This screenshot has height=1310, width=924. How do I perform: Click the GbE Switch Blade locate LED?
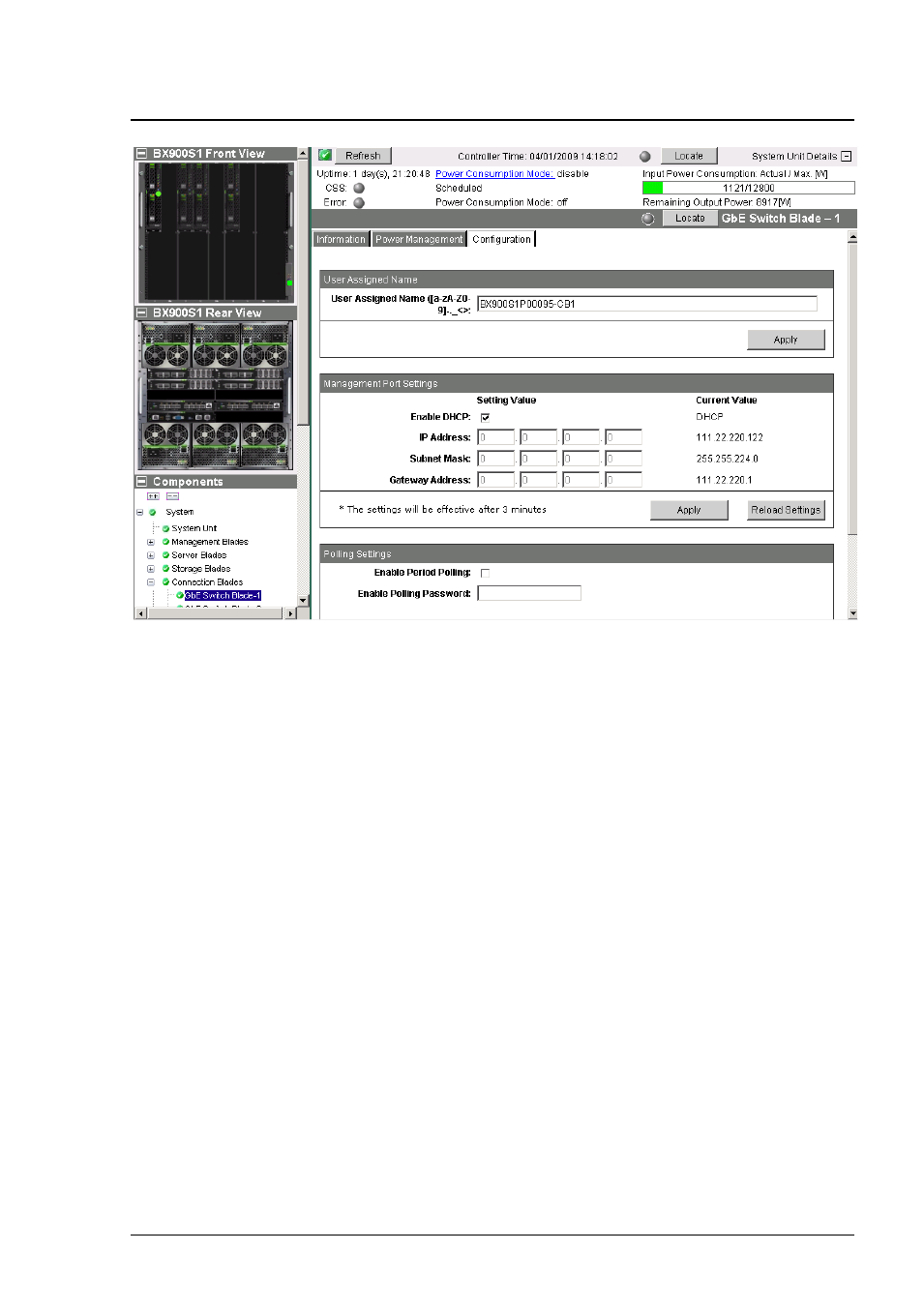click(x=648, y=219)
